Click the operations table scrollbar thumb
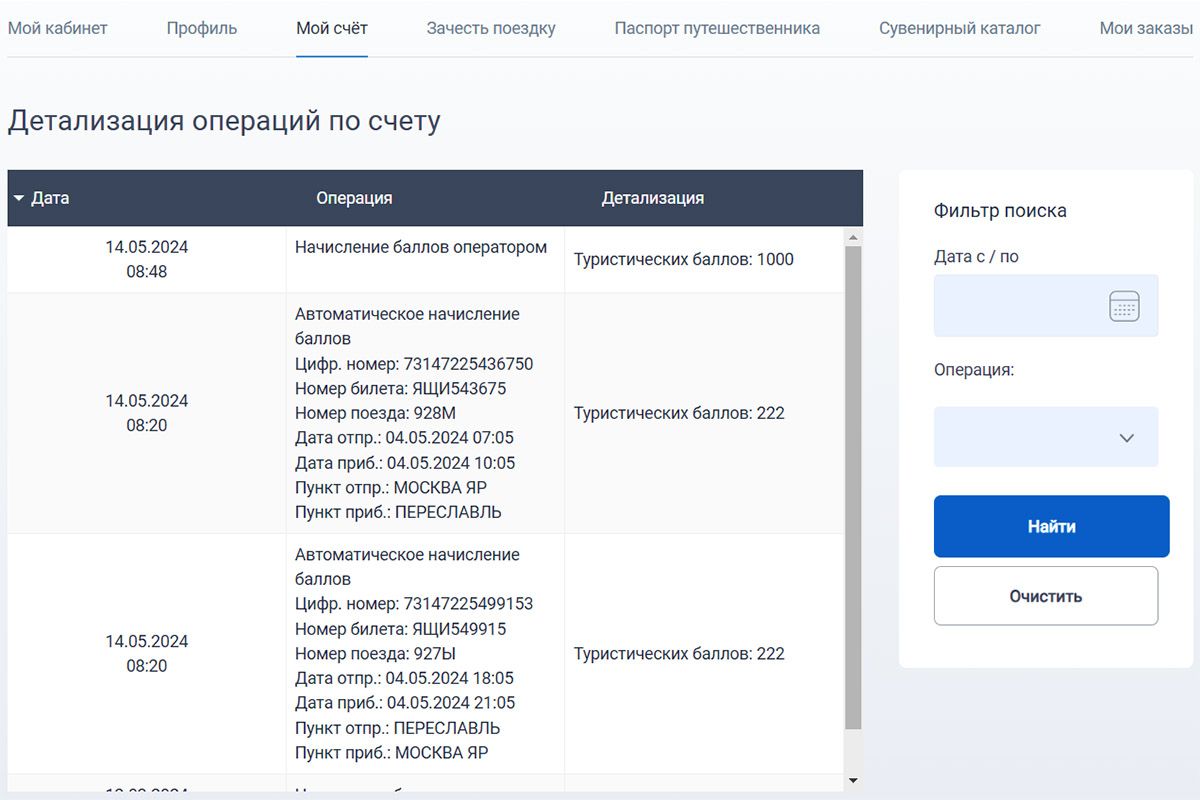This screenshot has height=800, width=1200. pyautogui.click(x=853, y=480)
